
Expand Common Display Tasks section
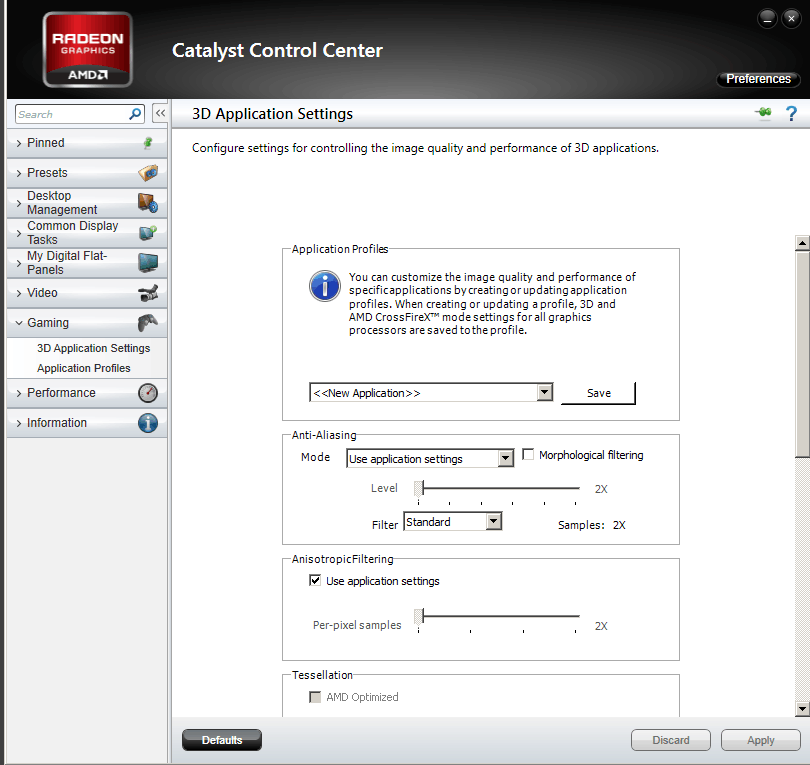click(x=87, y=233)
